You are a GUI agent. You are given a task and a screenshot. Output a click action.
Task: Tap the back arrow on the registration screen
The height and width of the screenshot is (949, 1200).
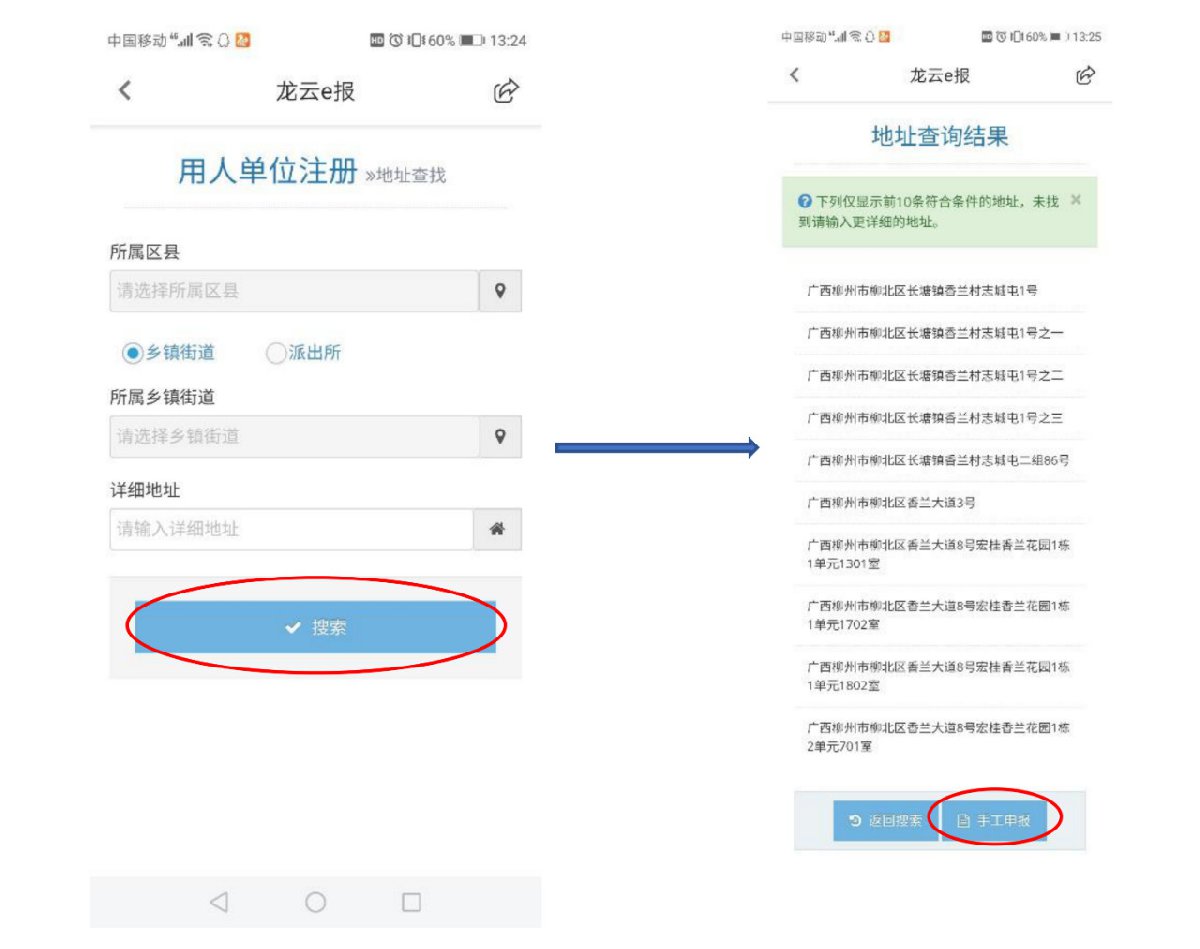125,91
